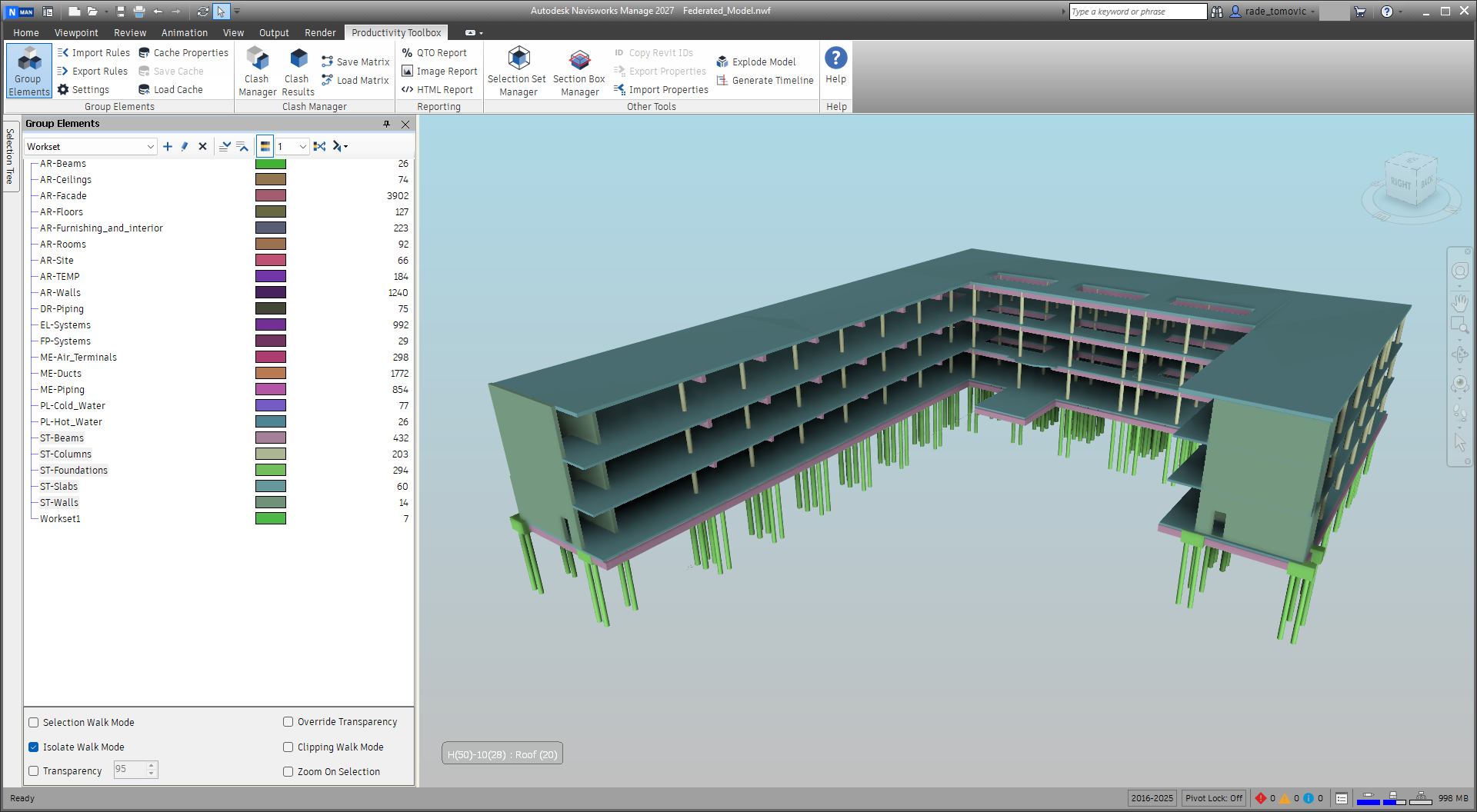The image size is (1477, 812).
Task: Enable the Transparency checkbox
Action: tap(34, 770)
